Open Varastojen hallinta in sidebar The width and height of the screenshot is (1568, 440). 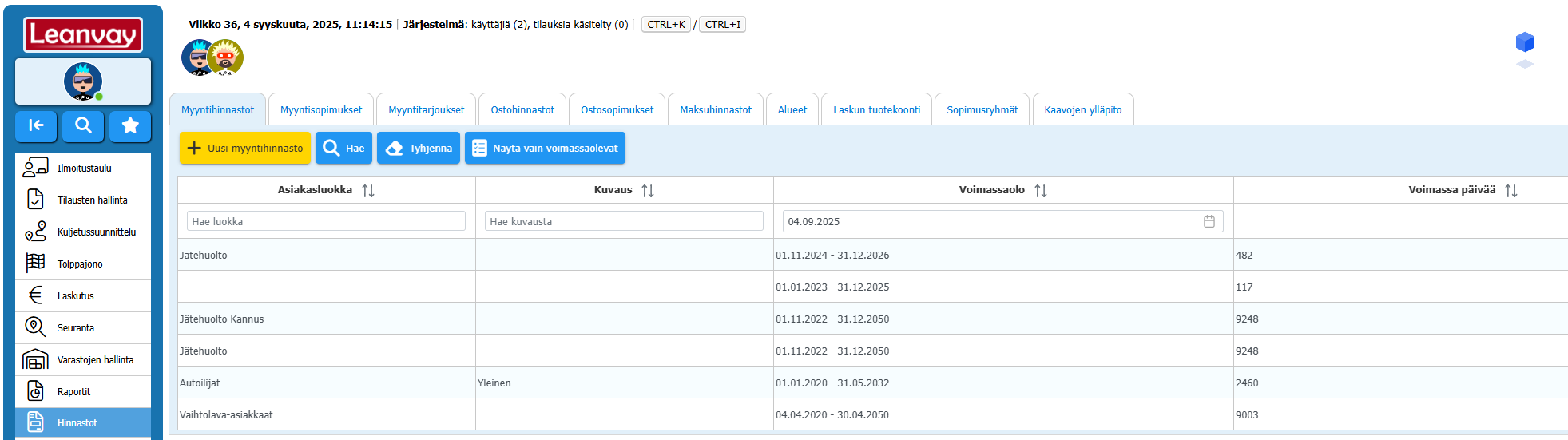[83, 360]
